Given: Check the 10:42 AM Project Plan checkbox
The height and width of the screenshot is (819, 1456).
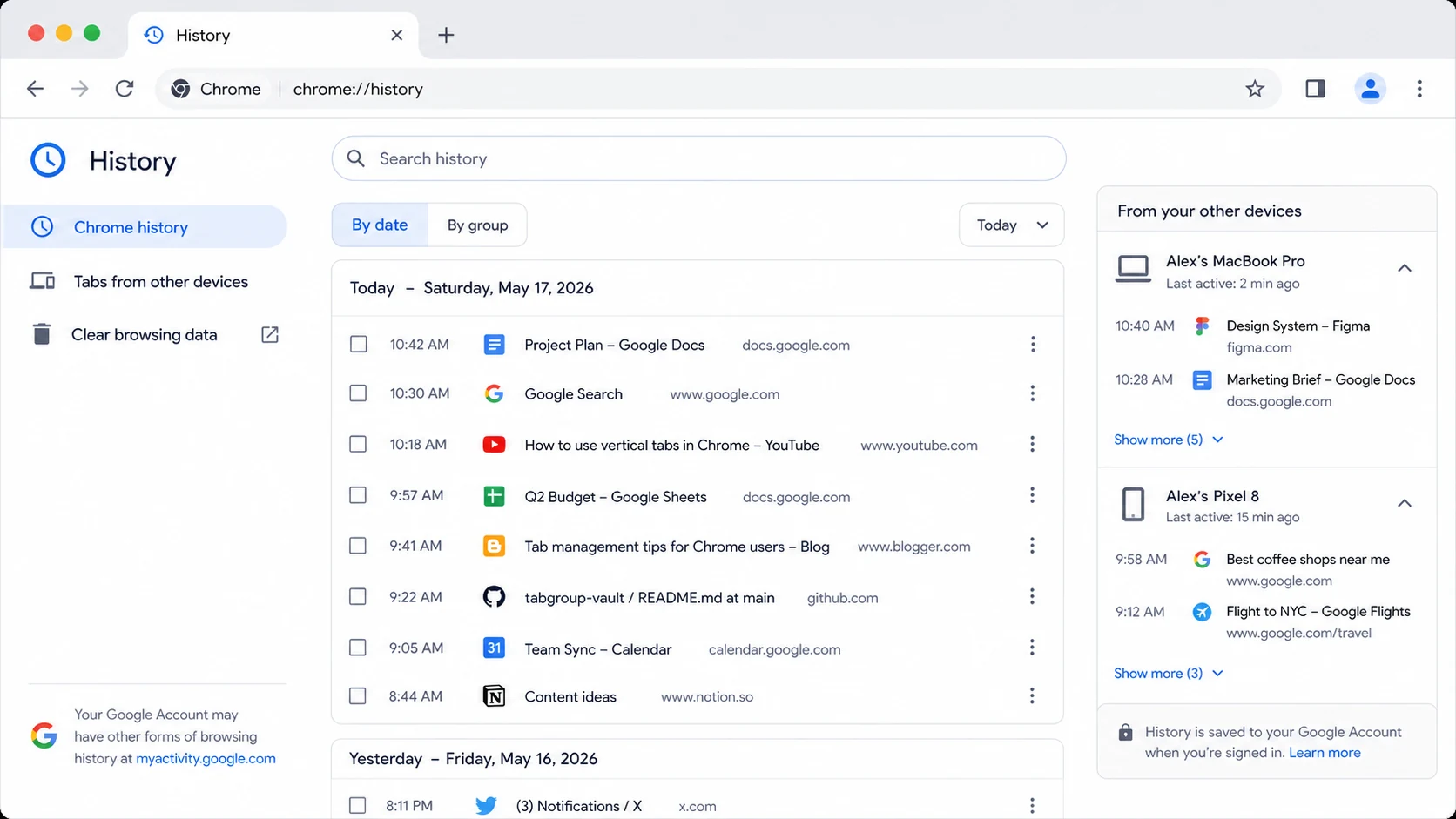Looking at the screenshot, I should [x=358, y=345].
